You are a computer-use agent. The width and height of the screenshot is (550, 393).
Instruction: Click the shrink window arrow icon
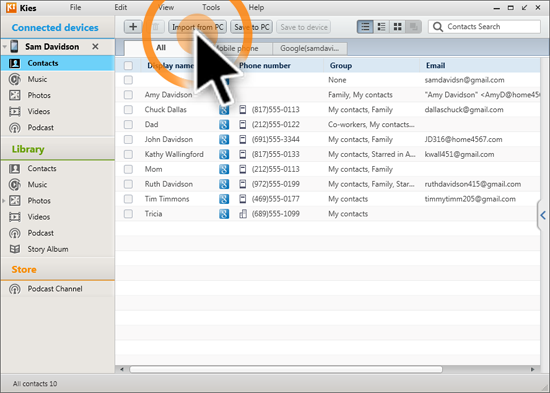(524, 7)
